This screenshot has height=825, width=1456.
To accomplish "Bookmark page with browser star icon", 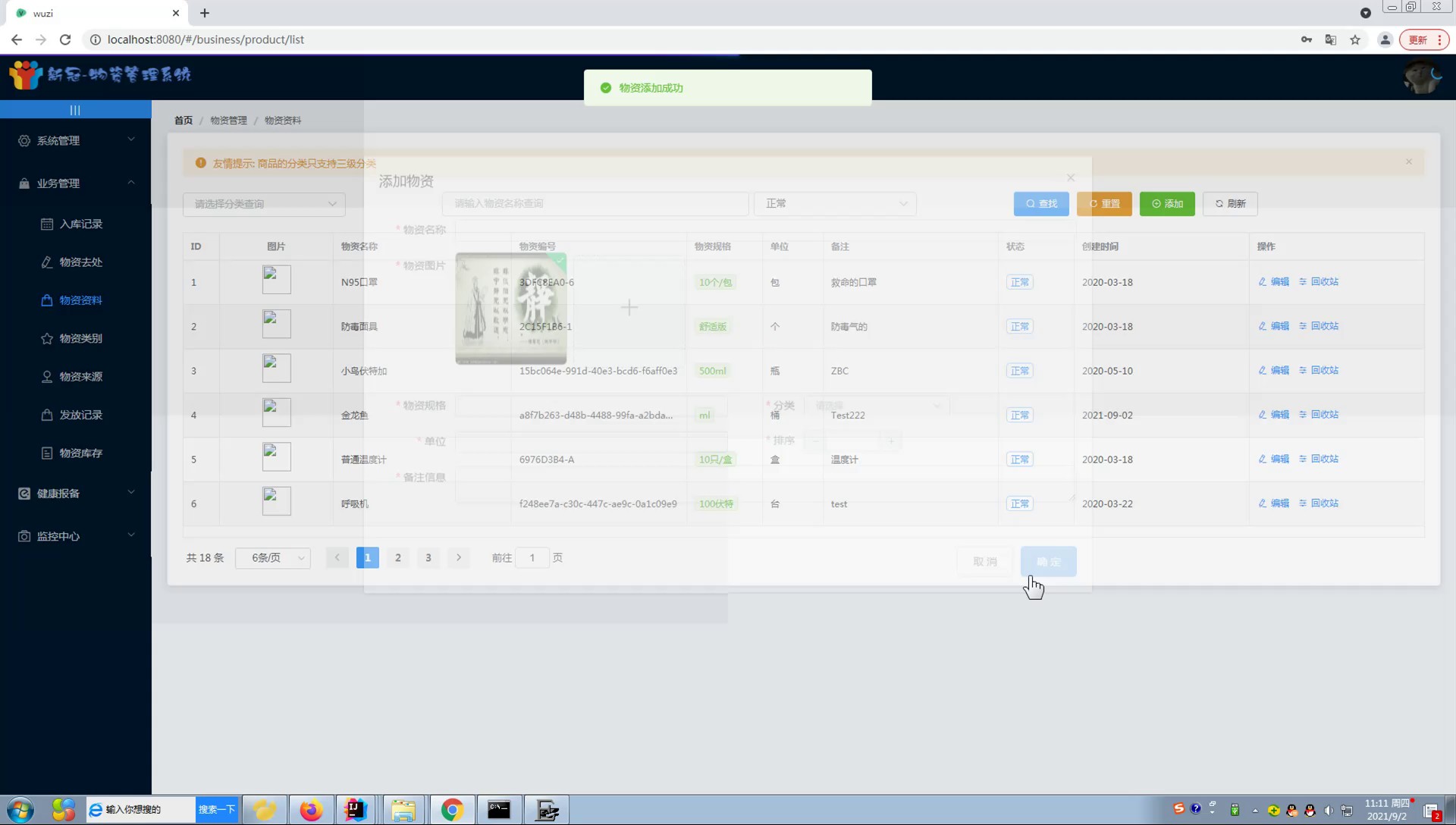I will [x=1355, y=40].
